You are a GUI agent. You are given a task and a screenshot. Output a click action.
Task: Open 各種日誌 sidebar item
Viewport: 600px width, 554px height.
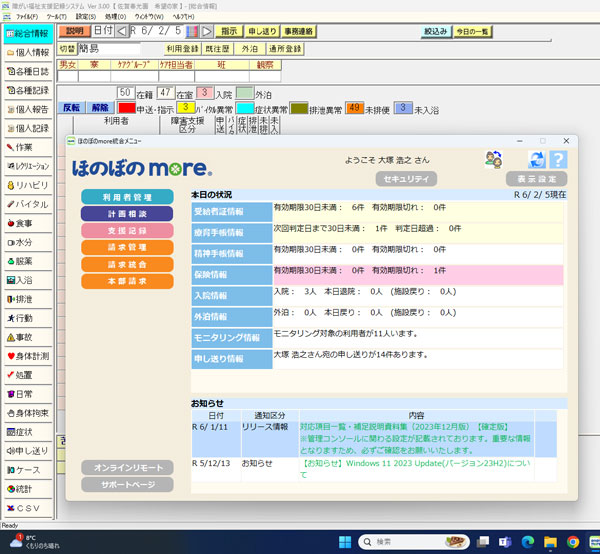click(x=28, y=71)
